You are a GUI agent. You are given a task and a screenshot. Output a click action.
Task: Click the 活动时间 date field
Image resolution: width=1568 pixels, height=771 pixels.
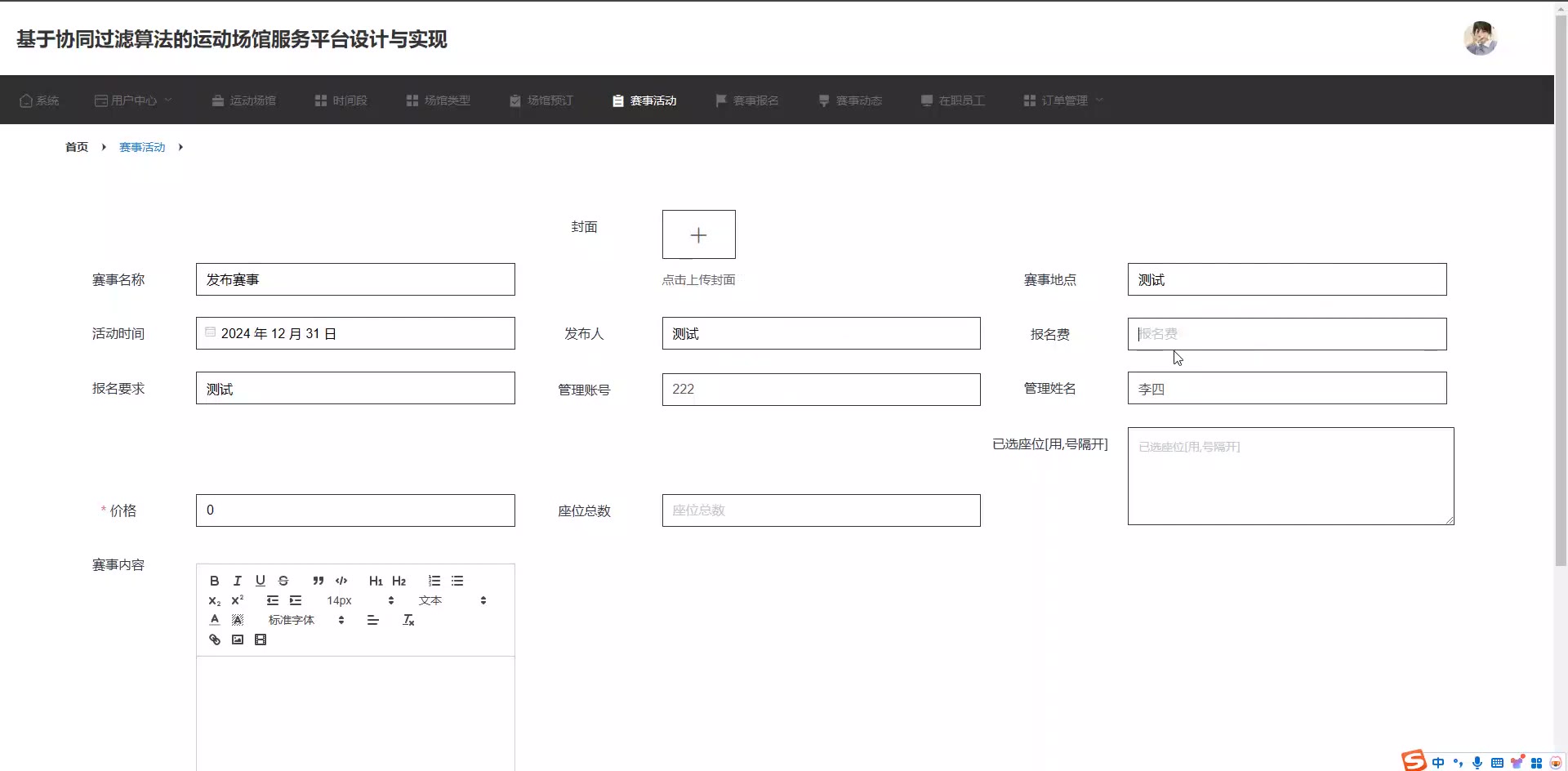pyautogui.click(x=355, y=333)
